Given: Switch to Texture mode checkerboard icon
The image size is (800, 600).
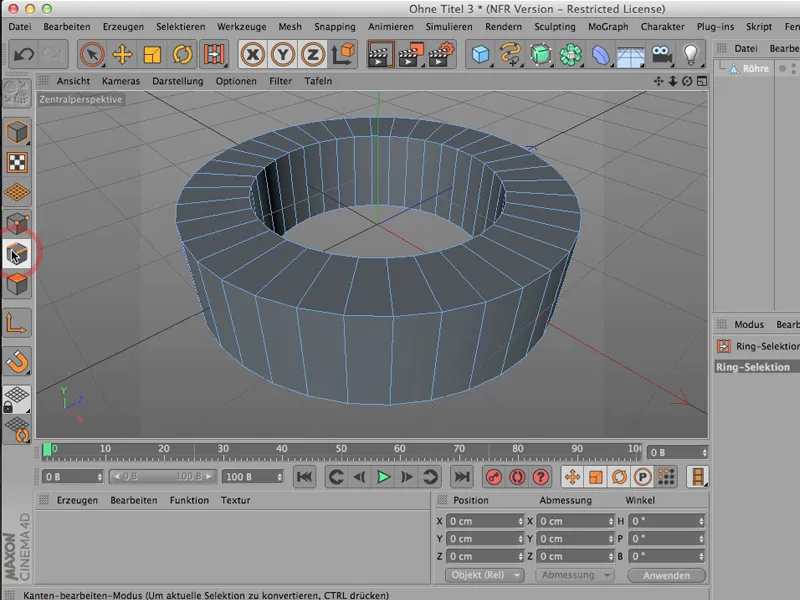Looking at the screenshot, I should tap(17, 163).
